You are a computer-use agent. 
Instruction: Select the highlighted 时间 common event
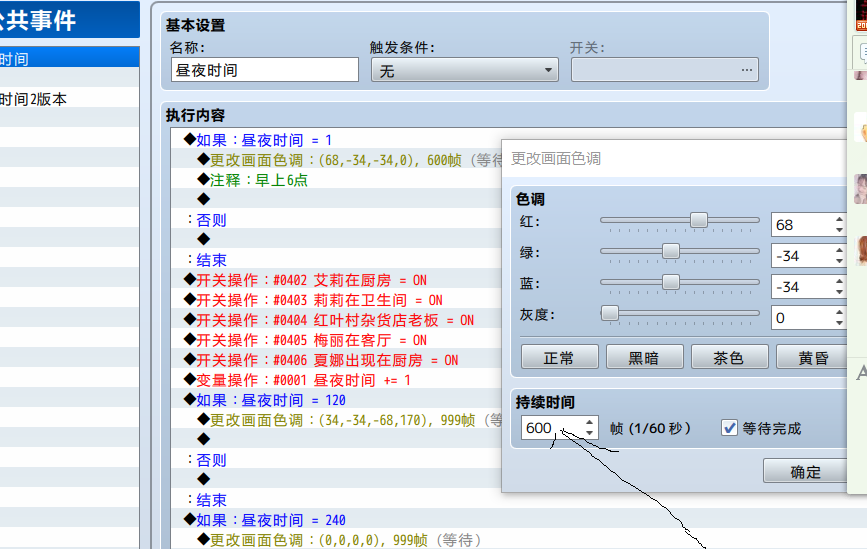pyautogui.click(x=69, y=58)
